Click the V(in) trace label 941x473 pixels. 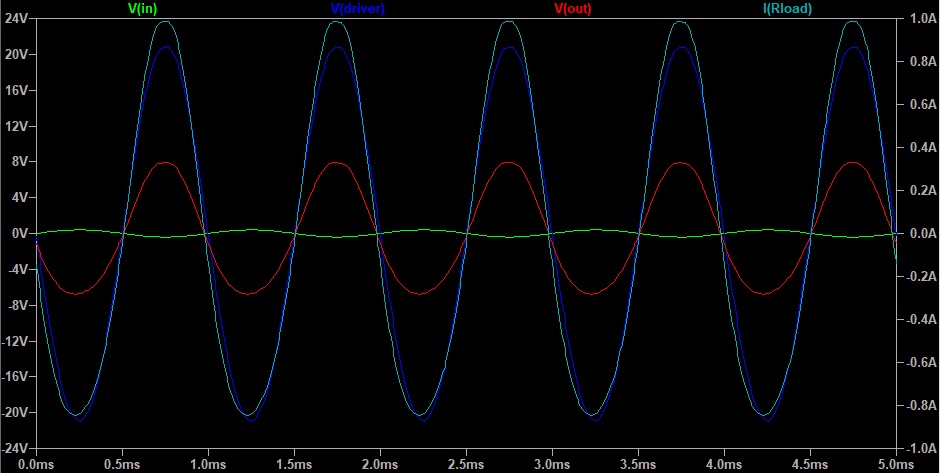[x=143, y=8]
